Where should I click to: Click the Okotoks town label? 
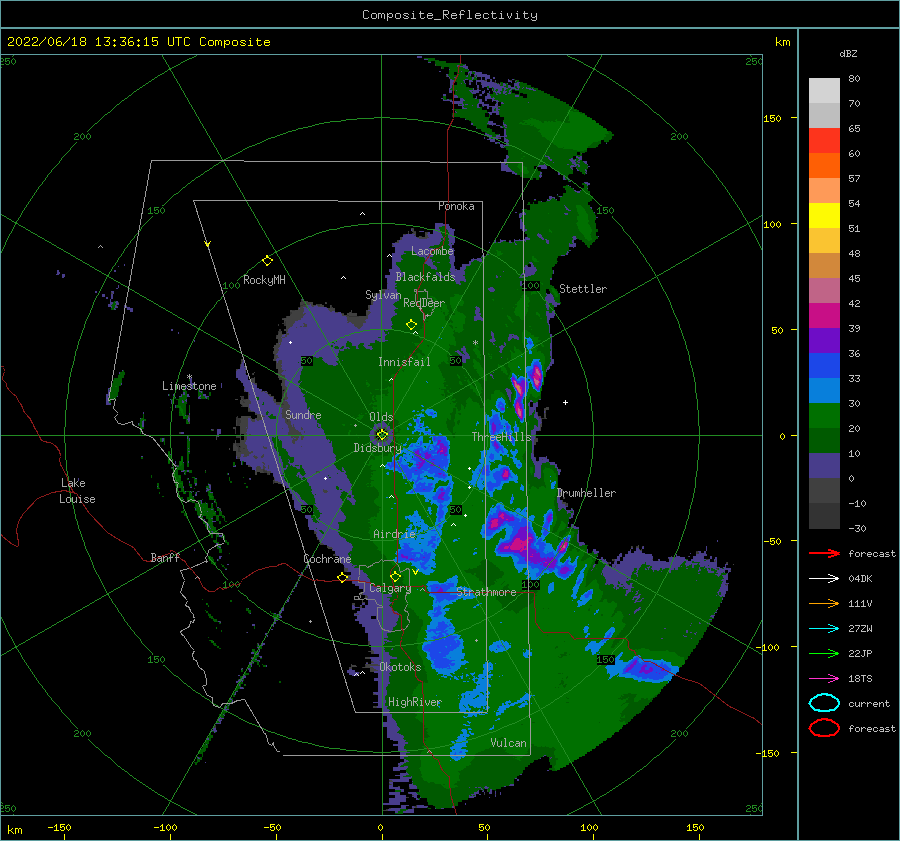coord(400,667)
